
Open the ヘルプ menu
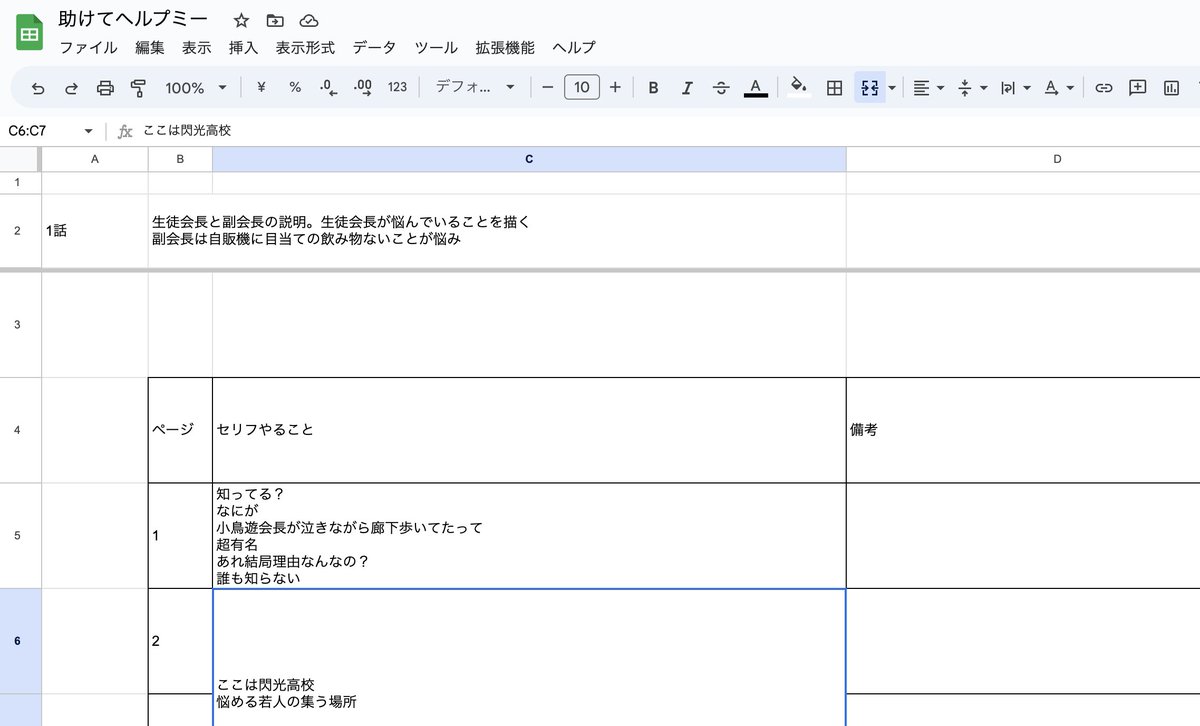pos(574,48)
